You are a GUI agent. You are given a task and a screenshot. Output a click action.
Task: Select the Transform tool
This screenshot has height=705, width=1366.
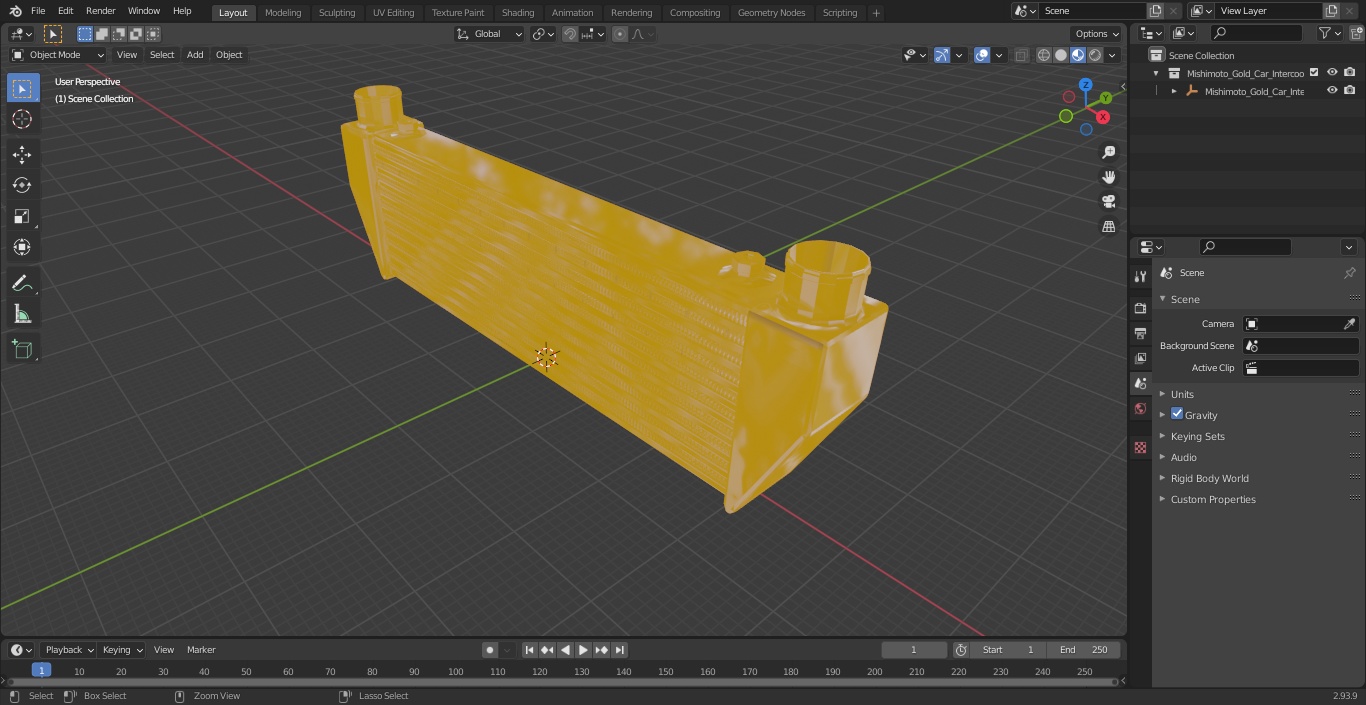click(22, 247)
